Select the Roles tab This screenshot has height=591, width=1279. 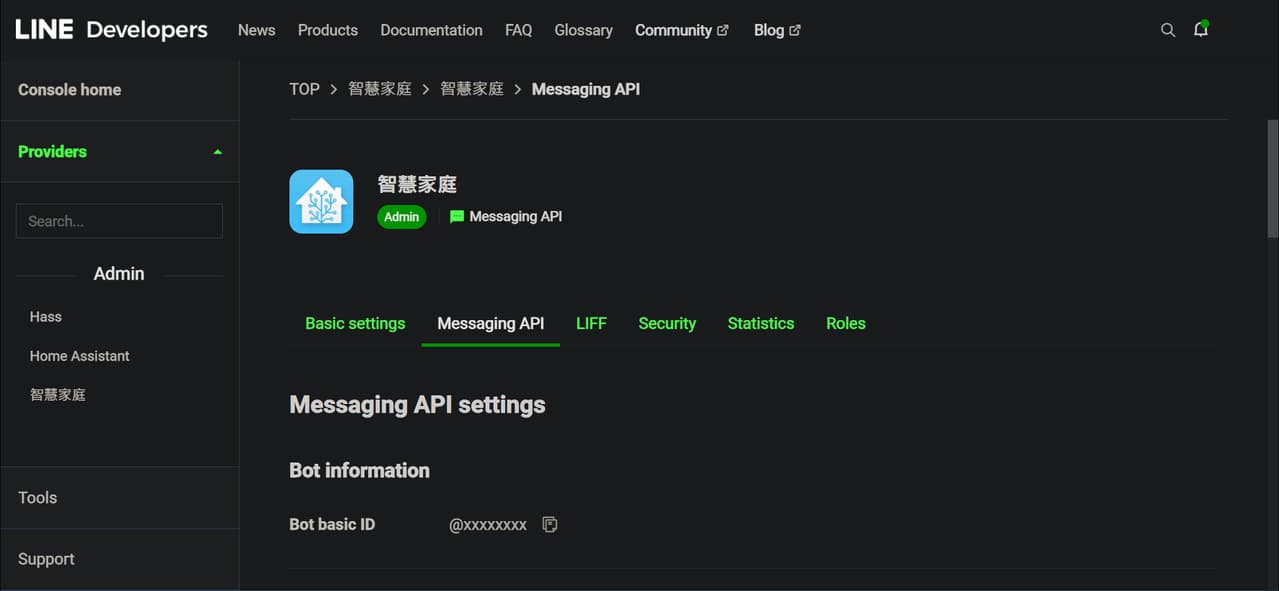point(846,323)
